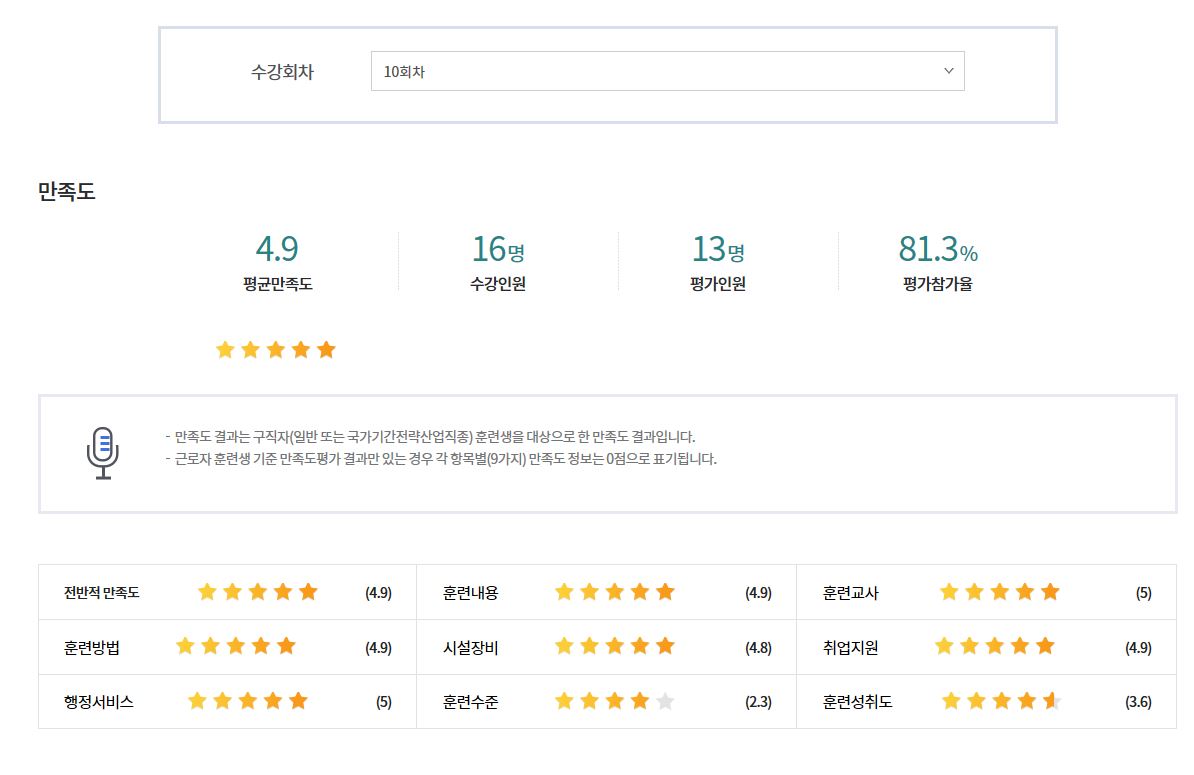Click the microphone notice icon
This screenshot has height=775, width=1194.
102,453
